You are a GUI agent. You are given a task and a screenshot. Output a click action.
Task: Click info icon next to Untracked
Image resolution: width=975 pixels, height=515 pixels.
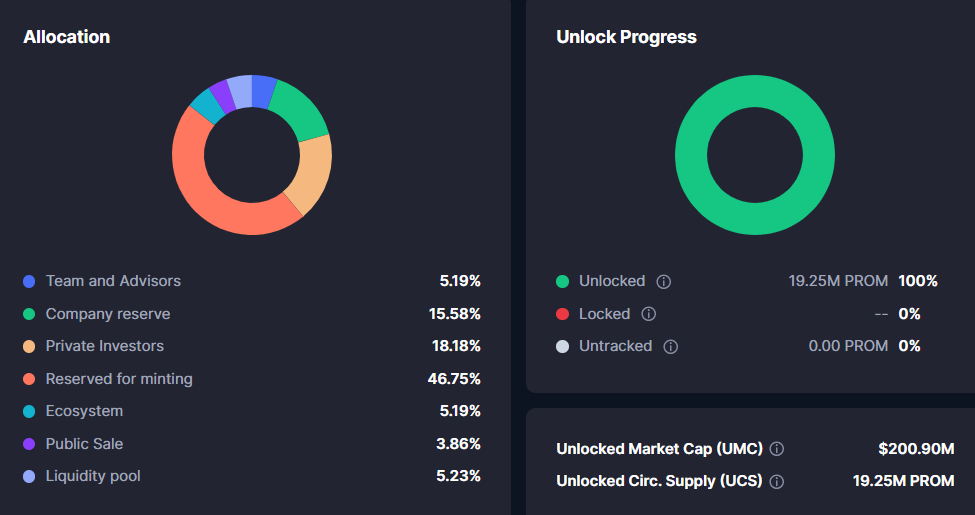pos(670,347)
